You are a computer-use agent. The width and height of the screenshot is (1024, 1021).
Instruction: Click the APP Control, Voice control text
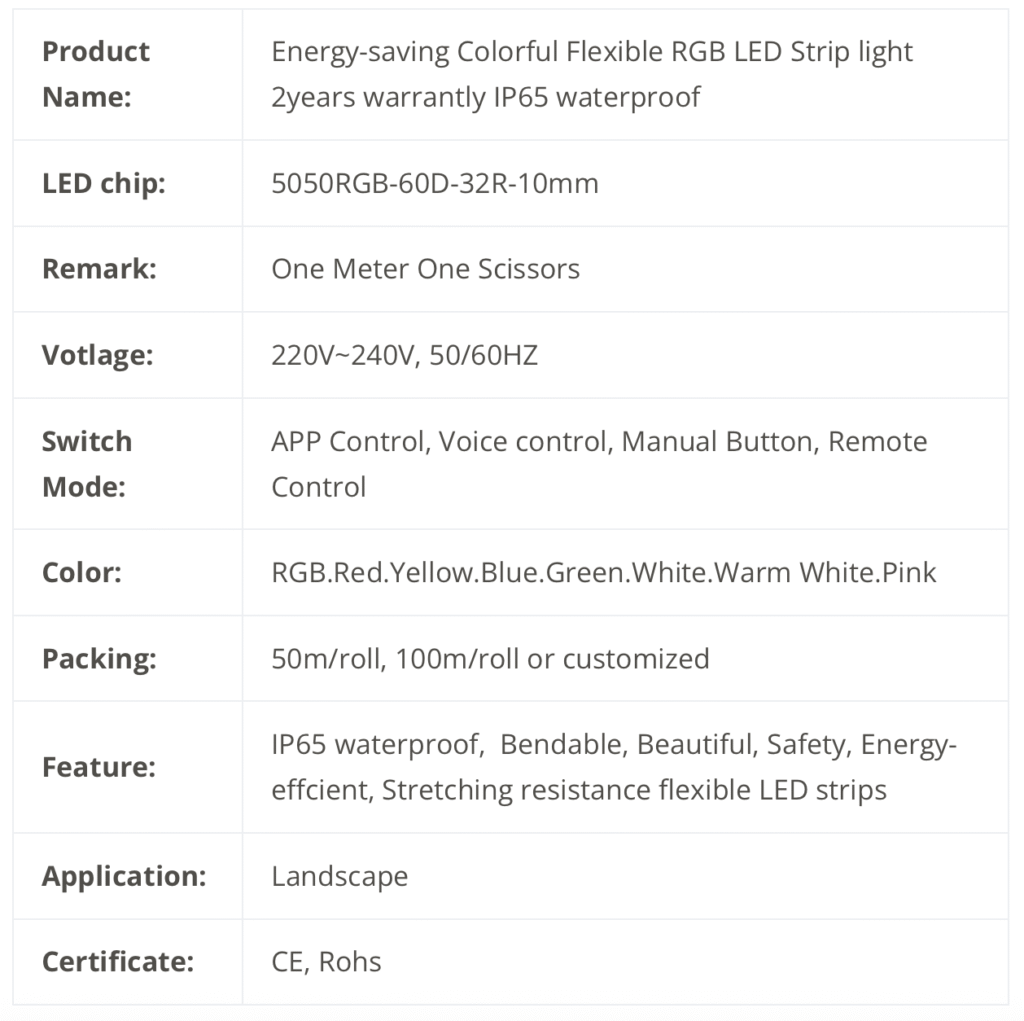pyautogui.click(x=598, y=464)
